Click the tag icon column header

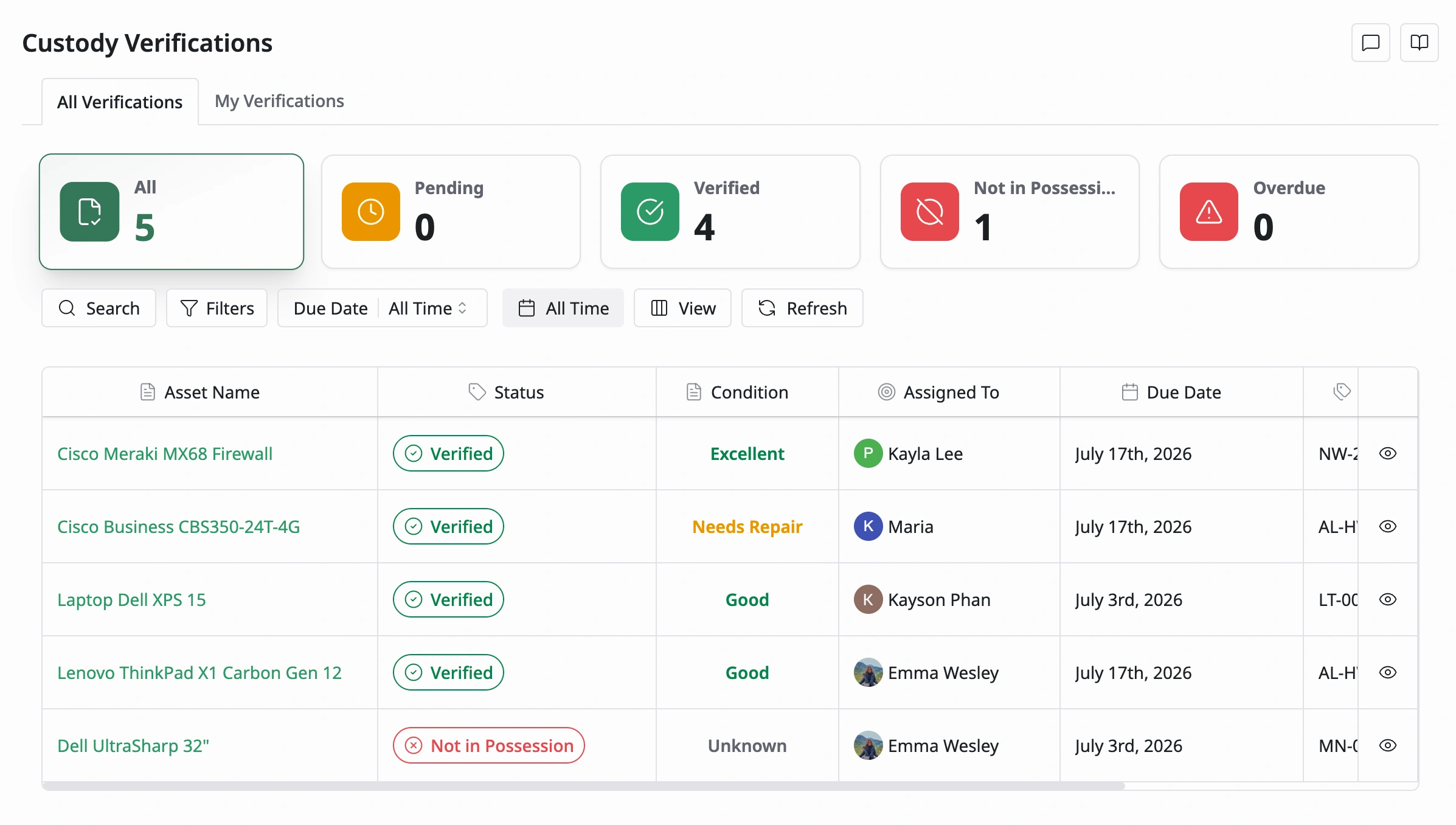click(x=1342, y=392)
